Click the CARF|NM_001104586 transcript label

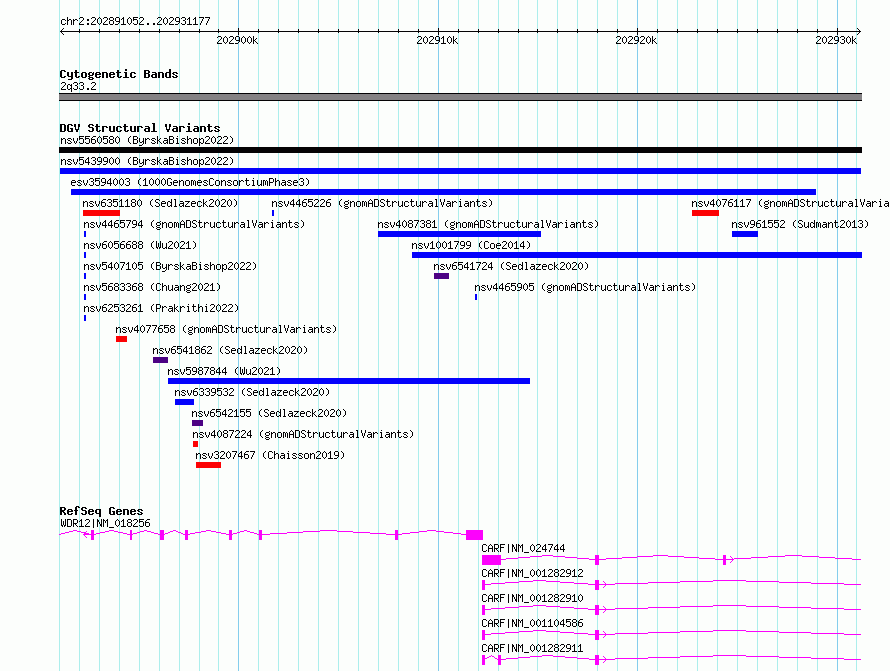click(532, 623)
